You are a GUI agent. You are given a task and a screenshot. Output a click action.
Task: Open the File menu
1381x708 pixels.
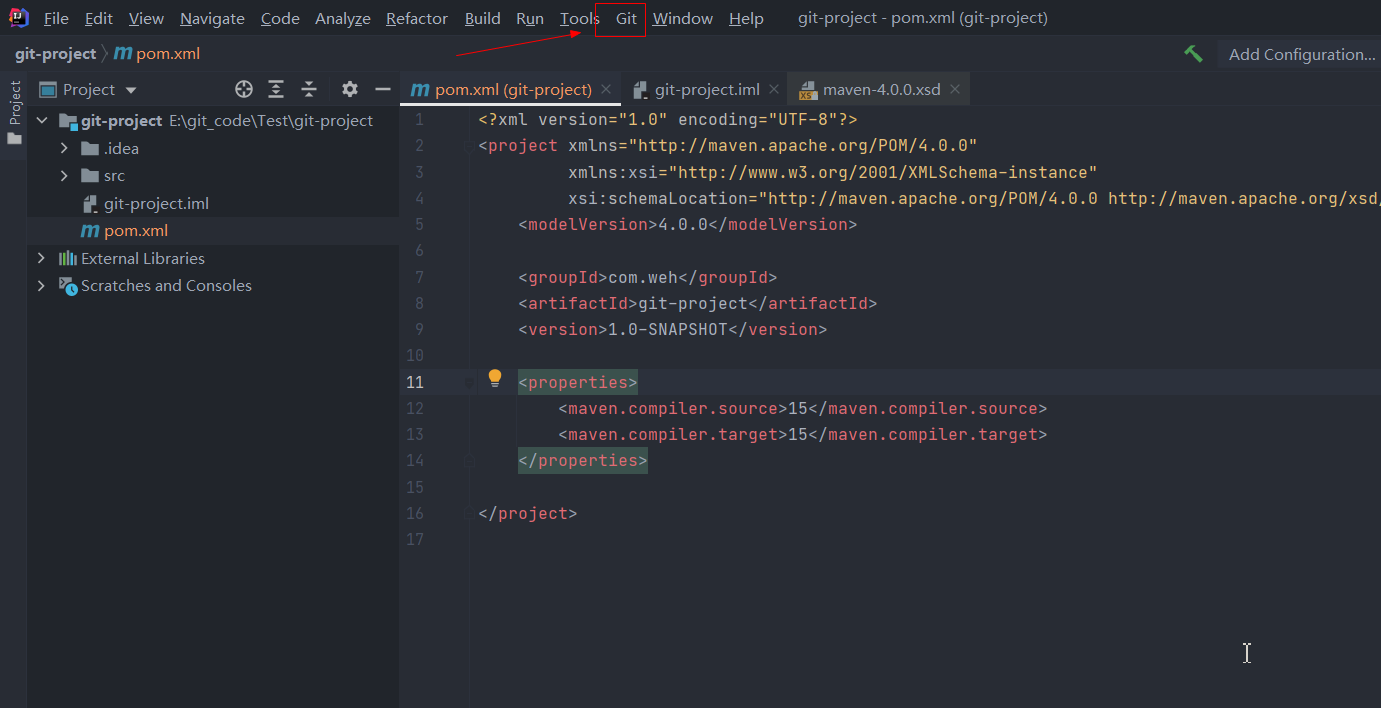[56, 19]
